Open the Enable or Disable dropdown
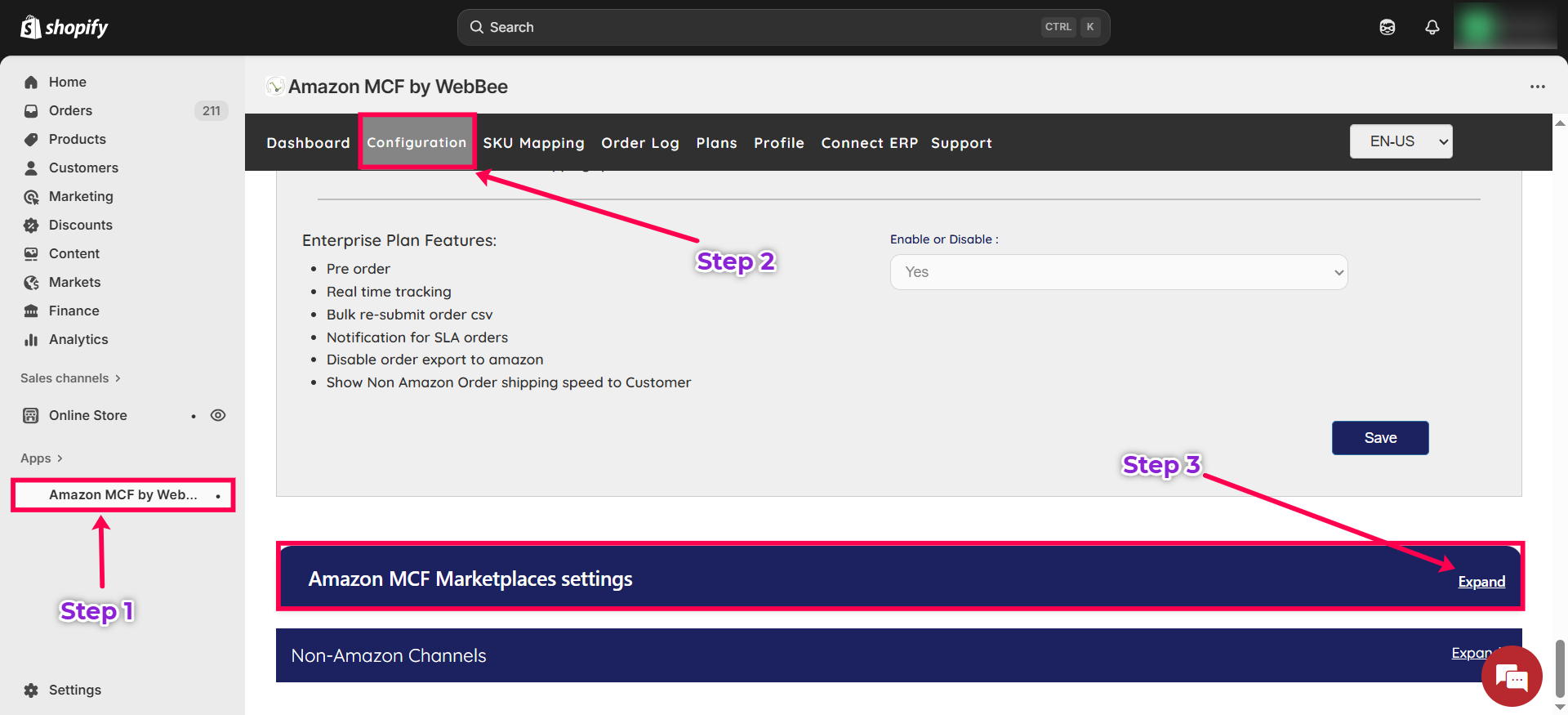Image resolution: width=1568 pixels, height=715 pixels. (1118, 272)
